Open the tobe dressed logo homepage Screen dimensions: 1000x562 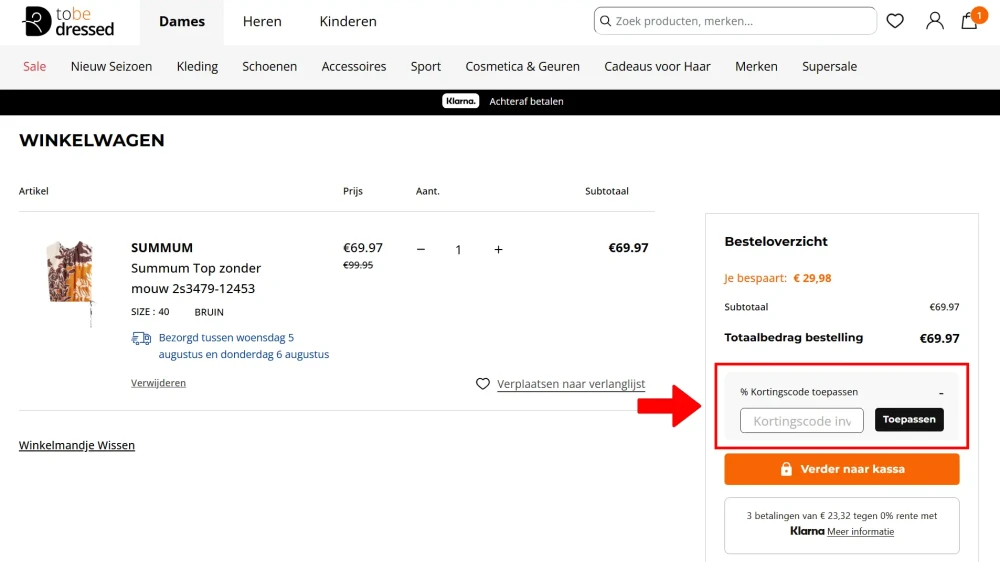click(68, 22)
